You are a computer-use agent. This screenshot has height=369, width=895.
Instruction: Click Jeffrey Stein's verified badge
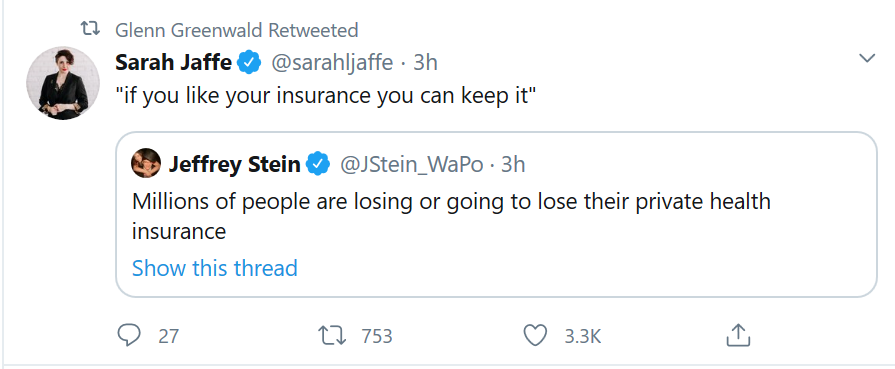[318, 165]
